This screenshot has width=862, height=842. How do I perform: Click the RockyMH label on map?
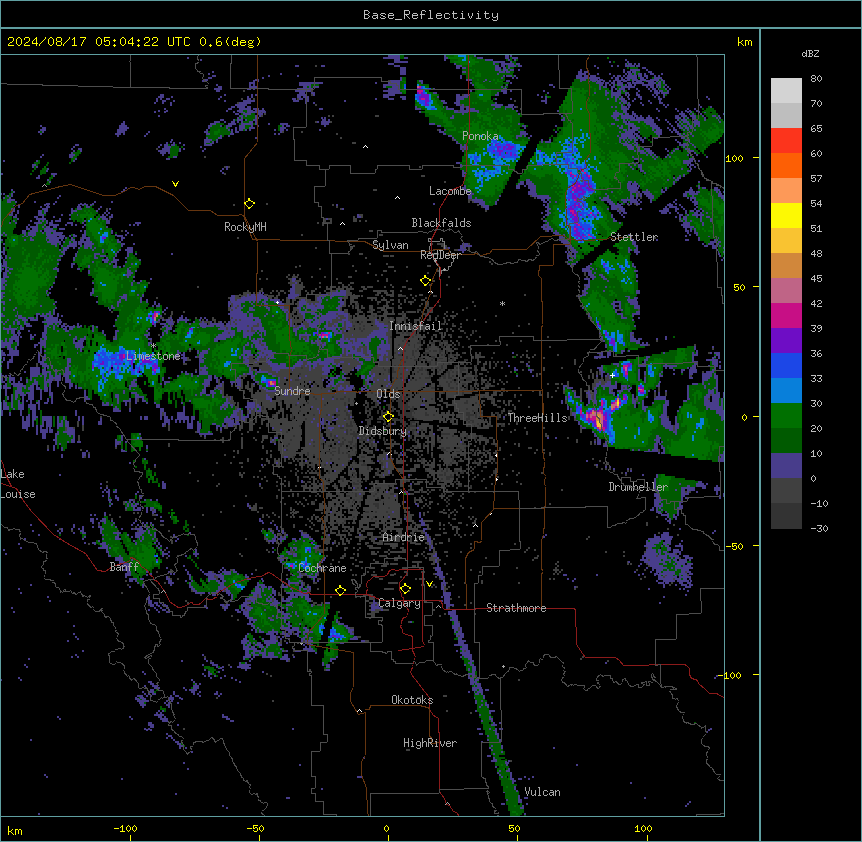pos(245,227)
